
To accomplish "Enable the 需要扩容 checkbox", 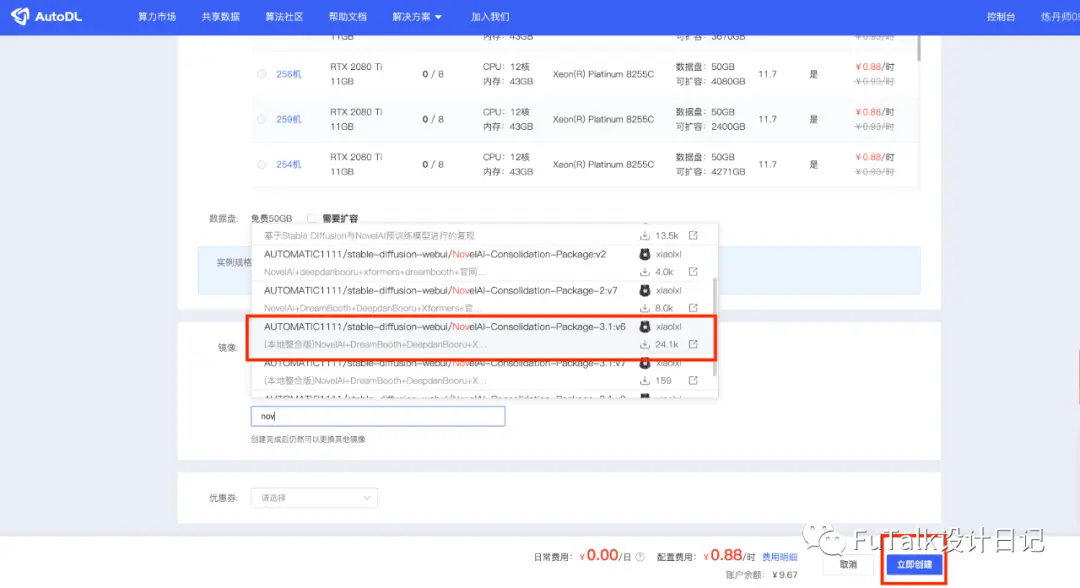I will click(312, 218).
